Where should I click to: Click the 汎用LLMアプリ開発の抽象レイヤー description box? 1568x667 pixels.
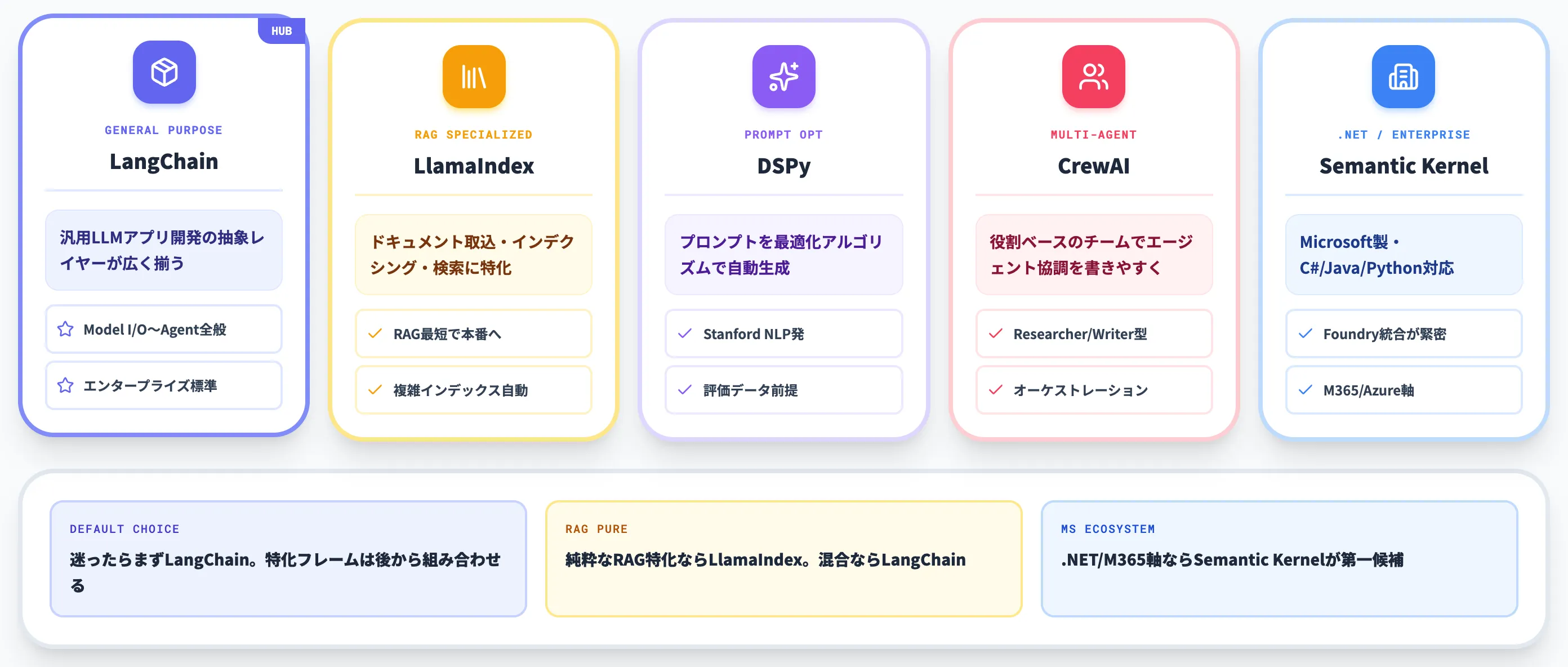click(164, 250)
